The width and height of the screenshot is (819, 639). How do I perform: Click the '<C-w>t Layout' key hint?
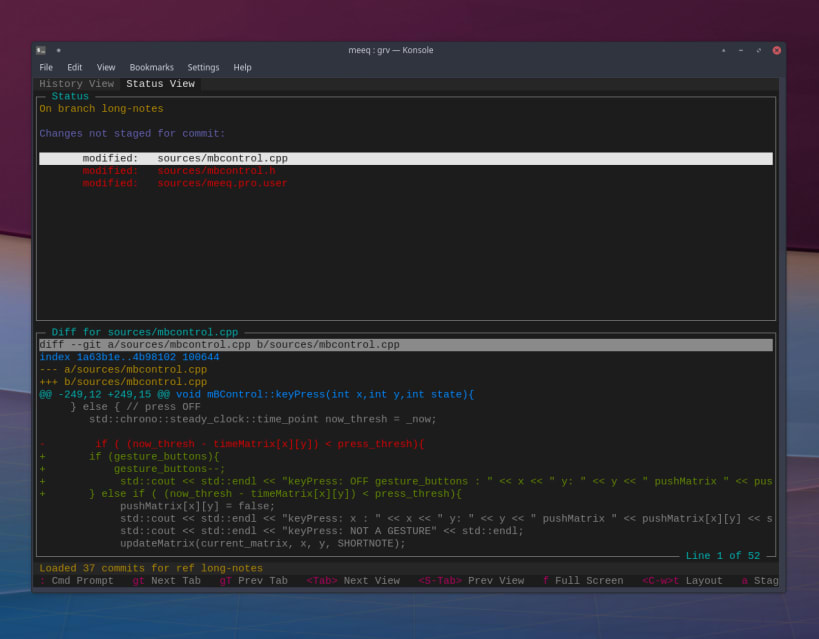tap(682, 581)
